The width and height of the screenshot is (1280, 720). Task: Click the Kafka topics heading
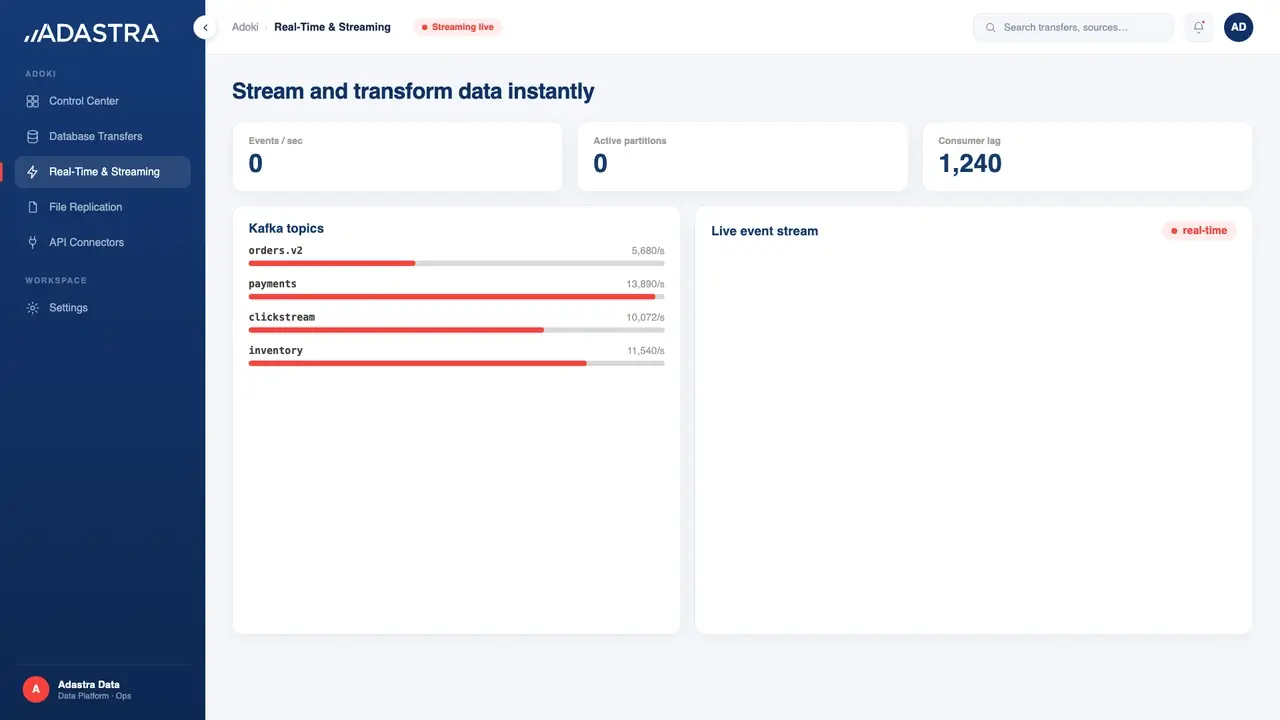[x=286, y=228]
